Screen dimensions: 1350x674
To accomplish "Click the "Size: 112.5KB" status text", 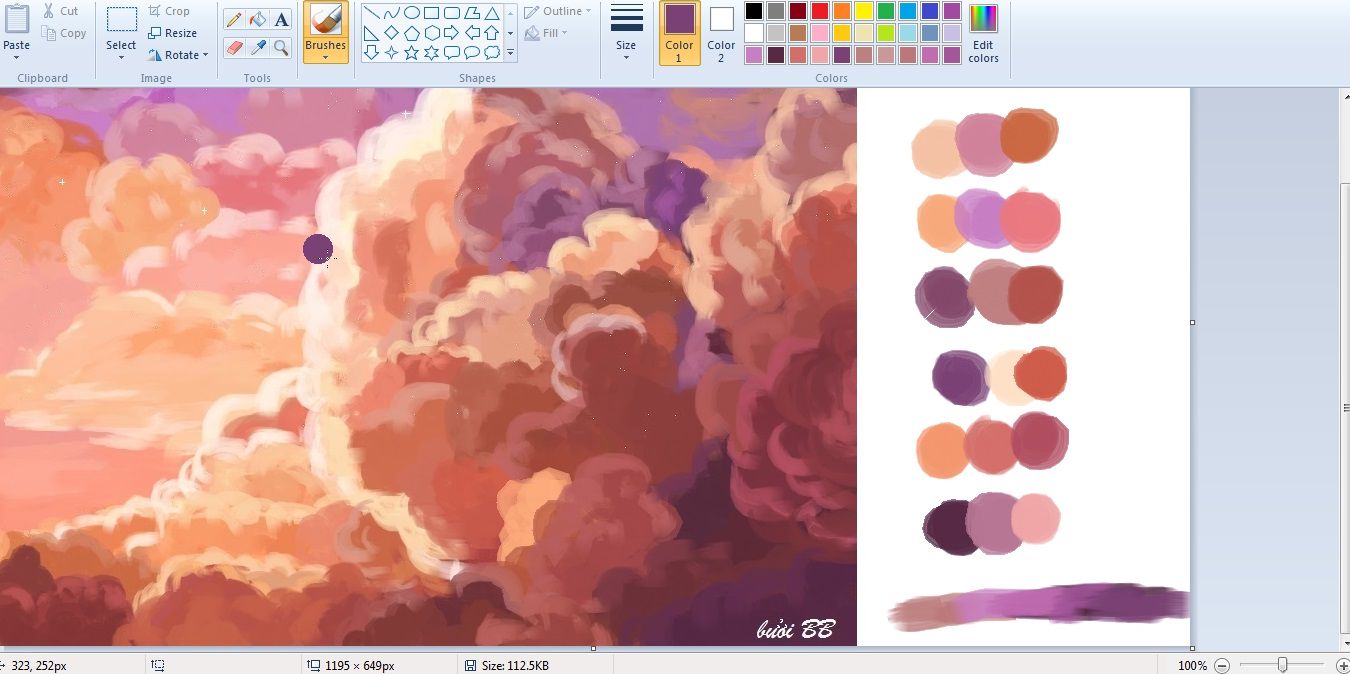I will (515, 665).
